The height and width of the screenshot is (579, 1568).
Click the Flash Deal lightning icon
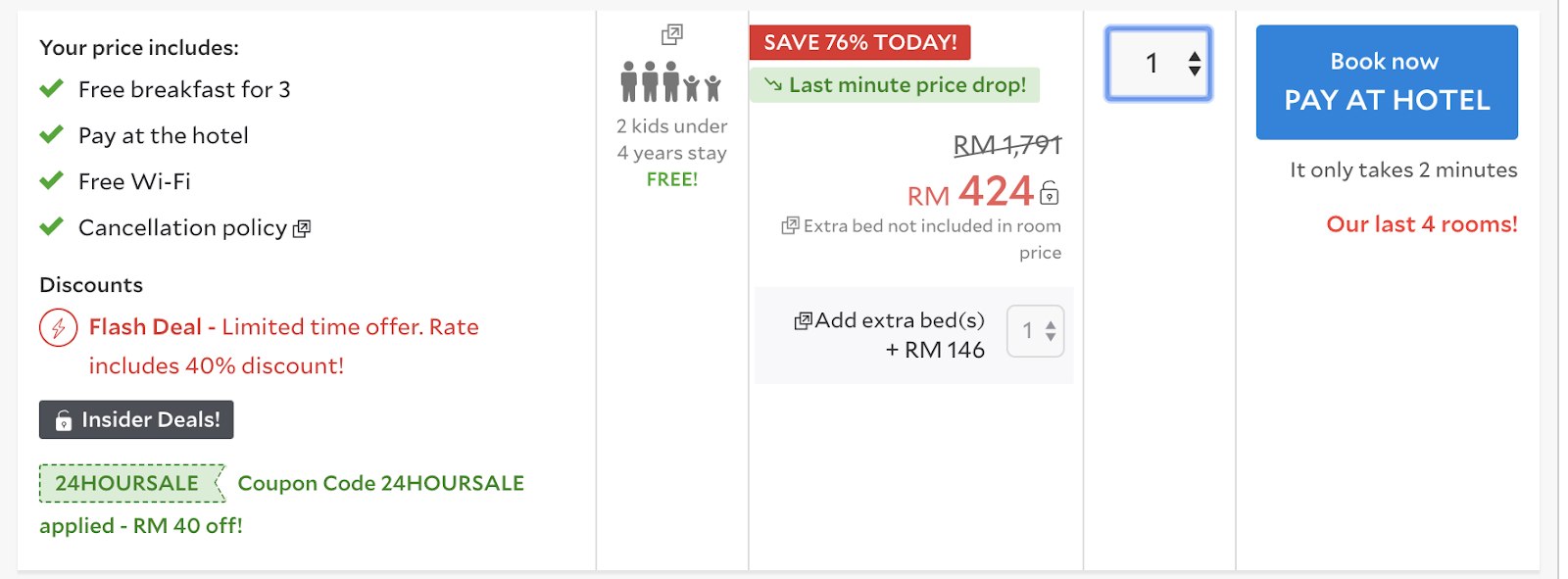(x=58, y=327)
